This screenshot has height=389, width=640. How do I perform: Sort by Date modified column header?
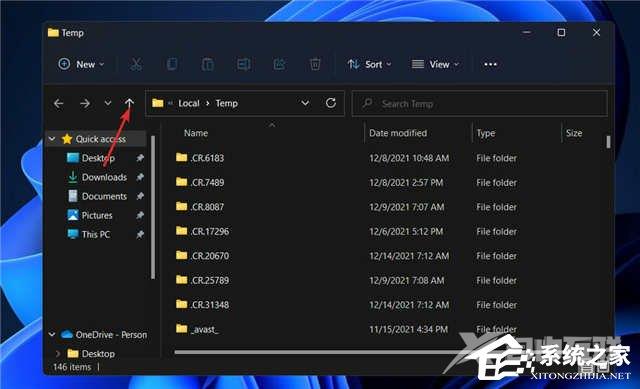pos(398,133)
